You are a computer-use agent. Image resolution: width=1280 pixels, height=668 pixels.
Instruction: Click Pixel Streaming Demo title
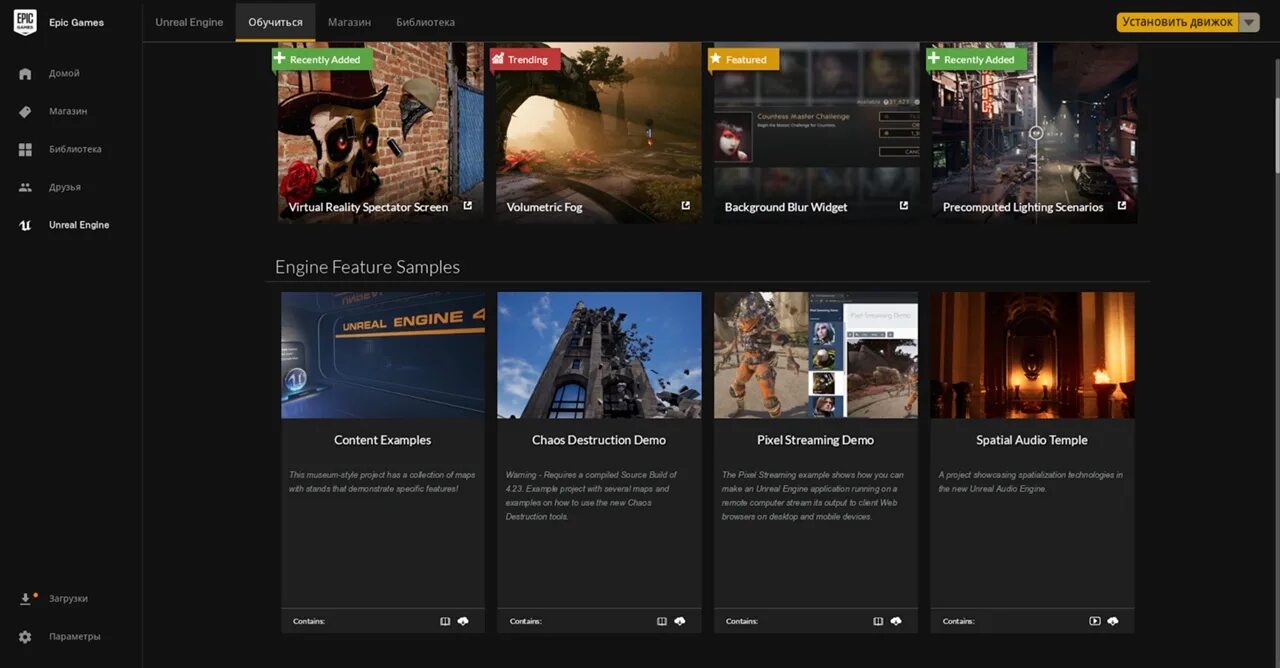coord(816,440)
